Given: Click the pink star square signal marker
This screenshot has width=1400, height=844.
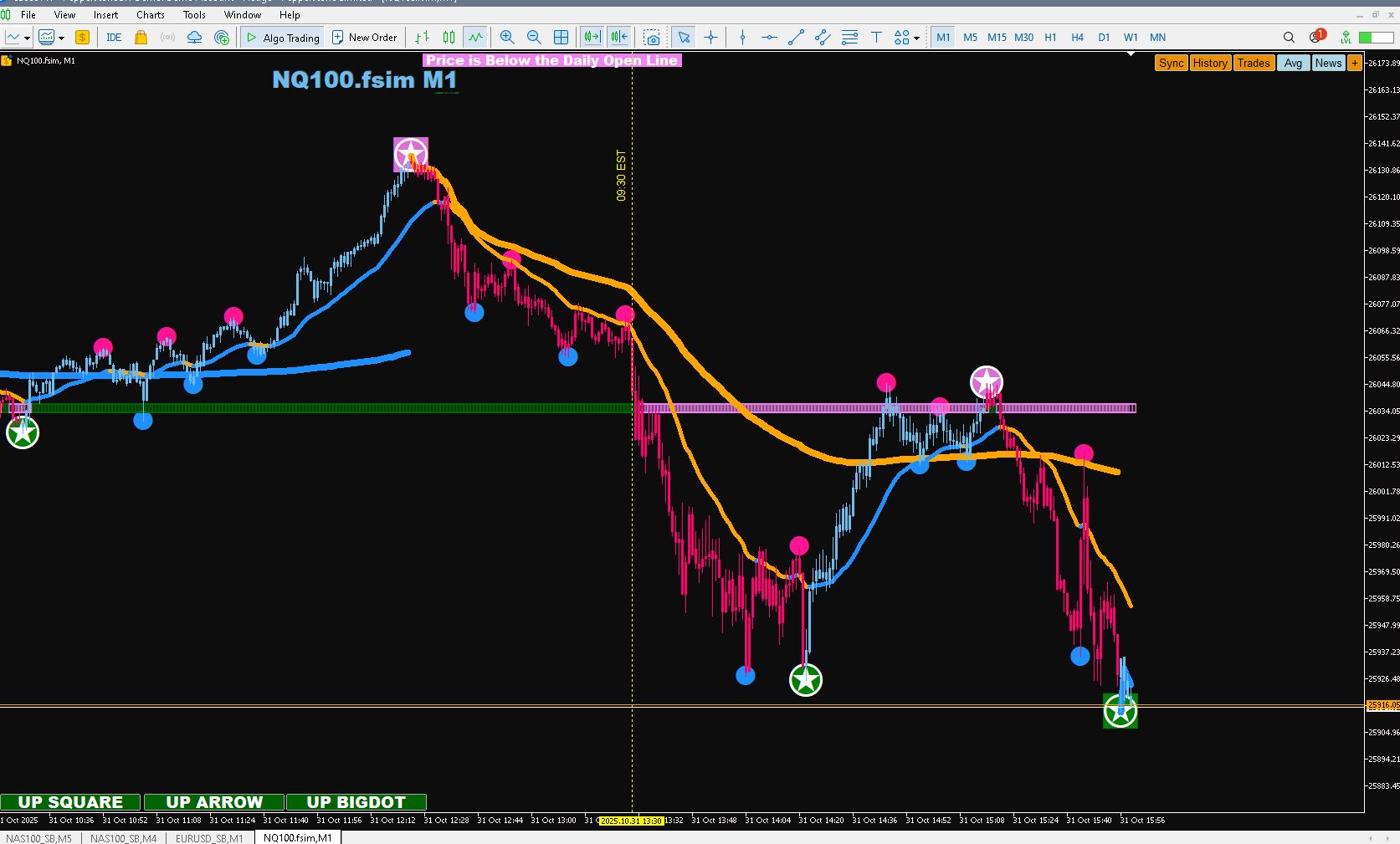Looking at the screenshot, I should click(411, 155).
